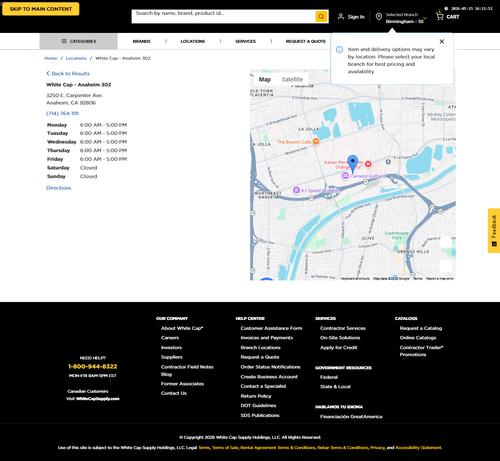Open the Privacy legal link
Screen dimensions: 500x461
coord(377,448)
